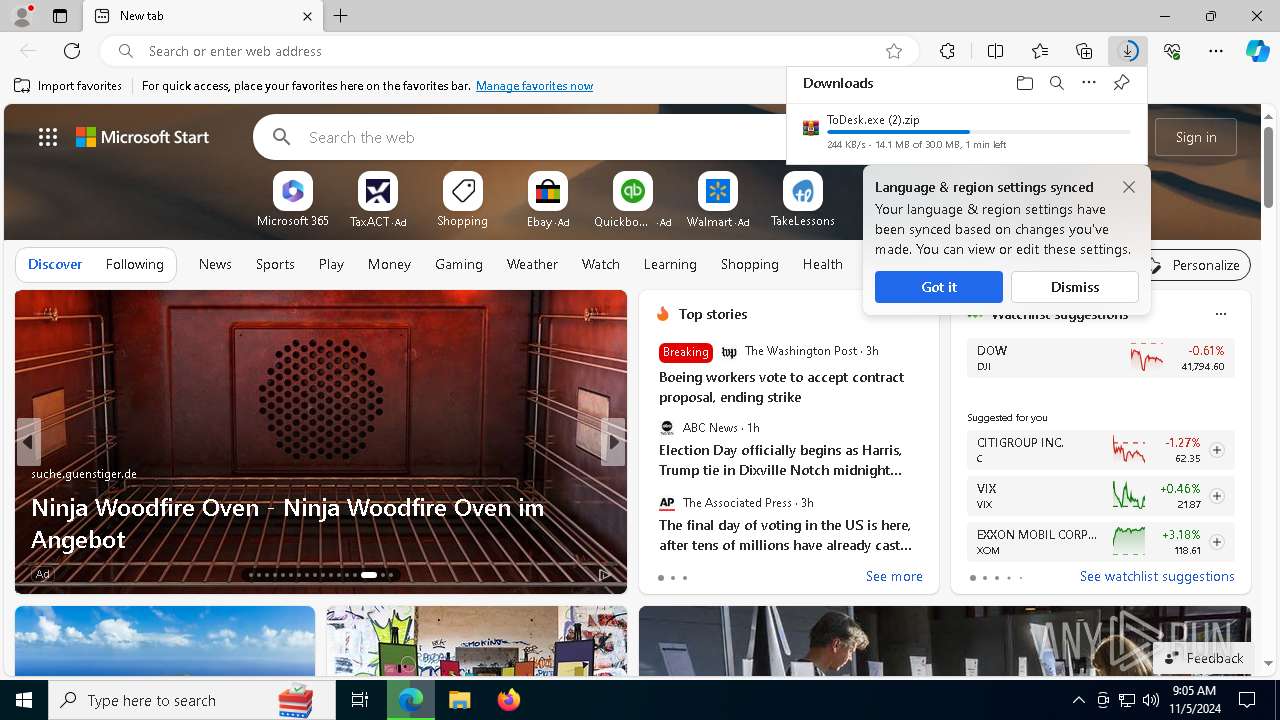1280x720 pixels.
Task: Open the tab actions menu icon
Action: [x=60, y=16]
